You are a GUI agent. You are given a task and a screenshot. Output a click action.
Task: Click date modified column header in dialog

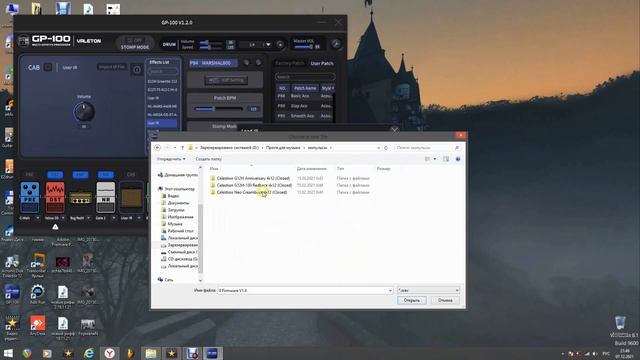point(312,168)
